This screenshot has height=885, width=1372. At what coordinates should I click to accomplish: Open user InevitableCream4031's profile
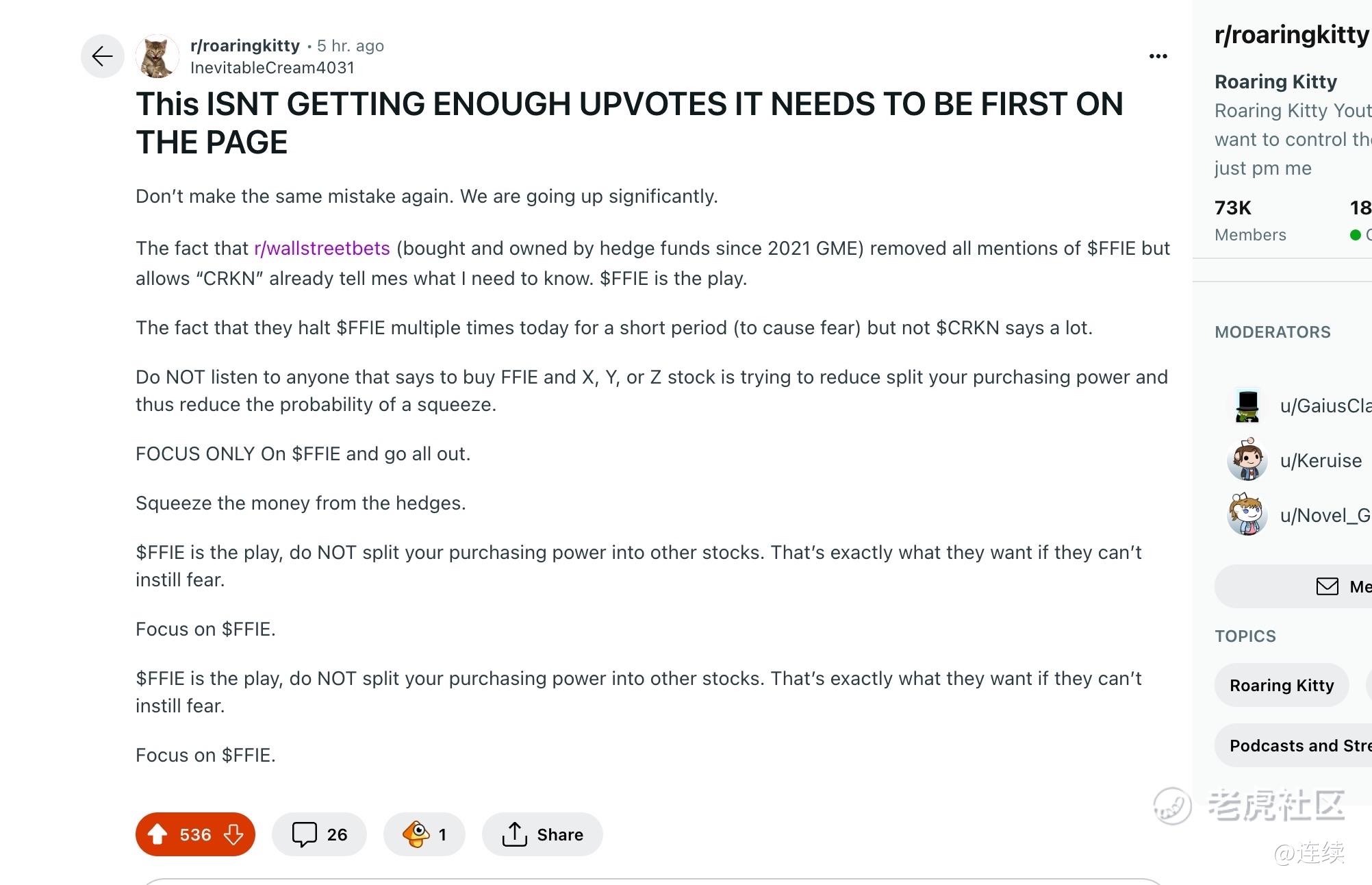click(272, 67)
